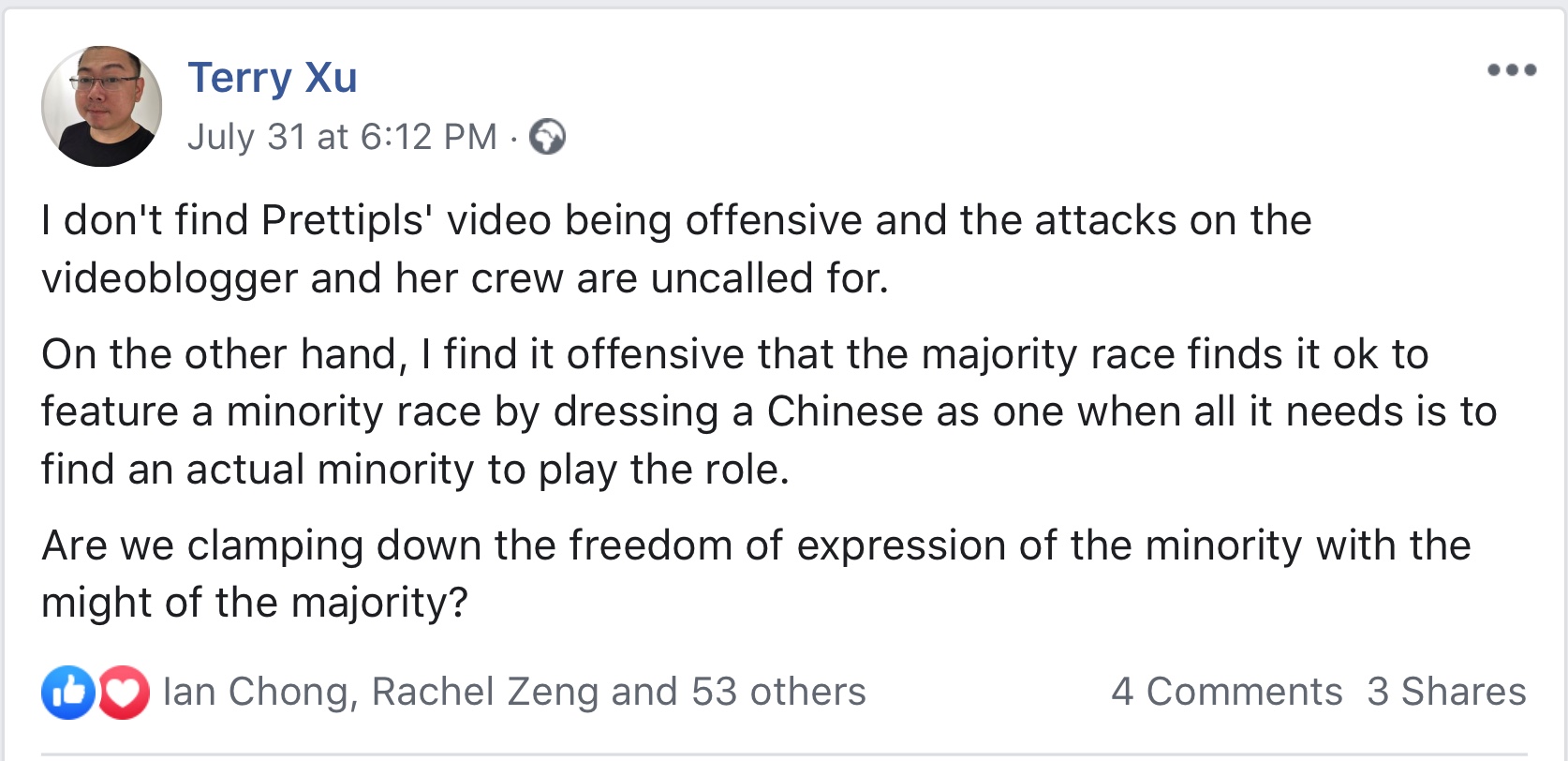The width and height of the screenshot is (1568, 761).
Task: Click the blue thumbs-up Like reaction icon
Action: click(x=67, y=693)
